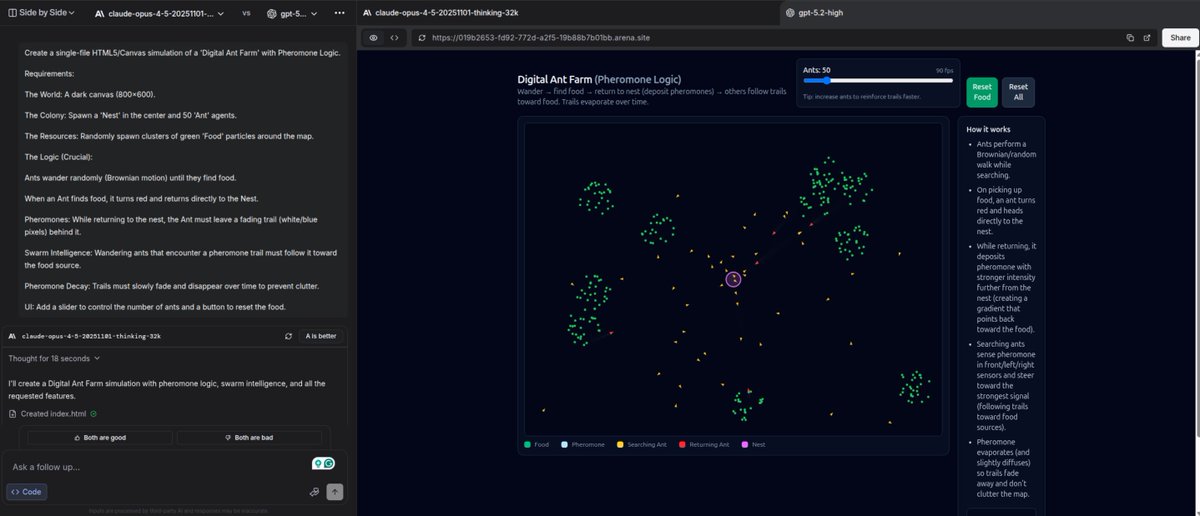Select the code view toggle in preview bar
1200x516 pixels.
coord(395,37)
